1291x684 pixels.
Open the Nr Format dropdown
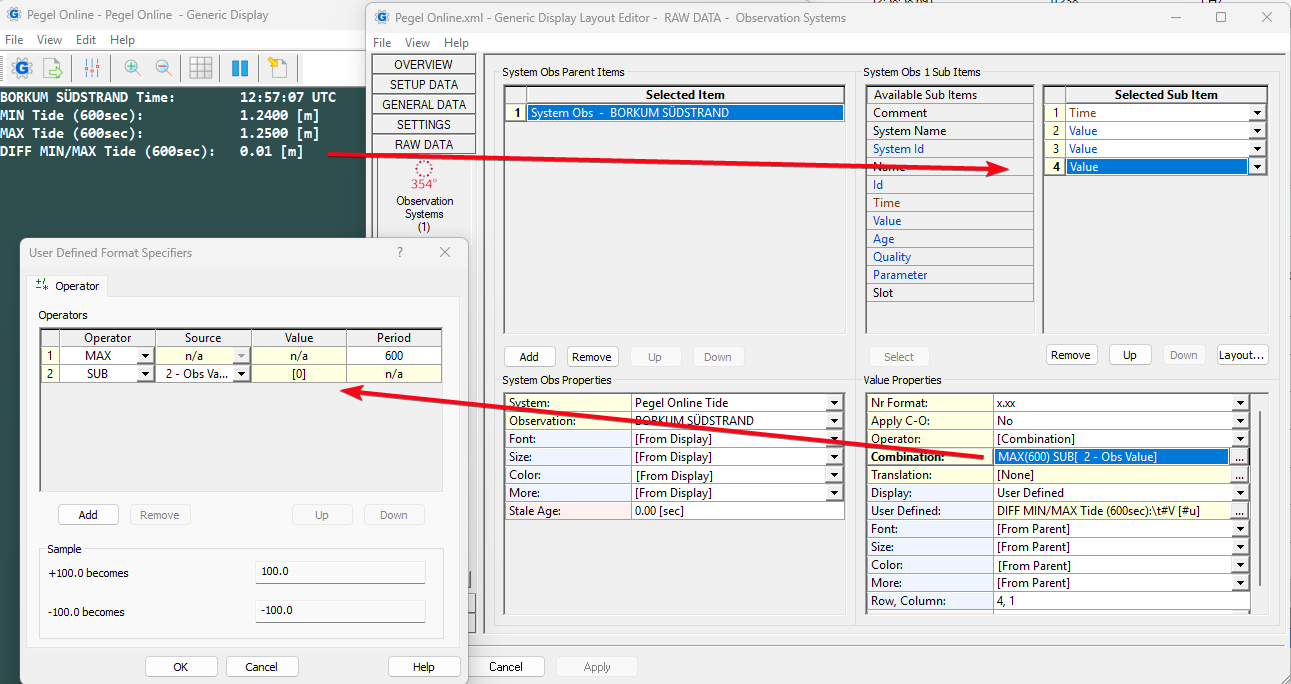click(x=1240, y=403)
